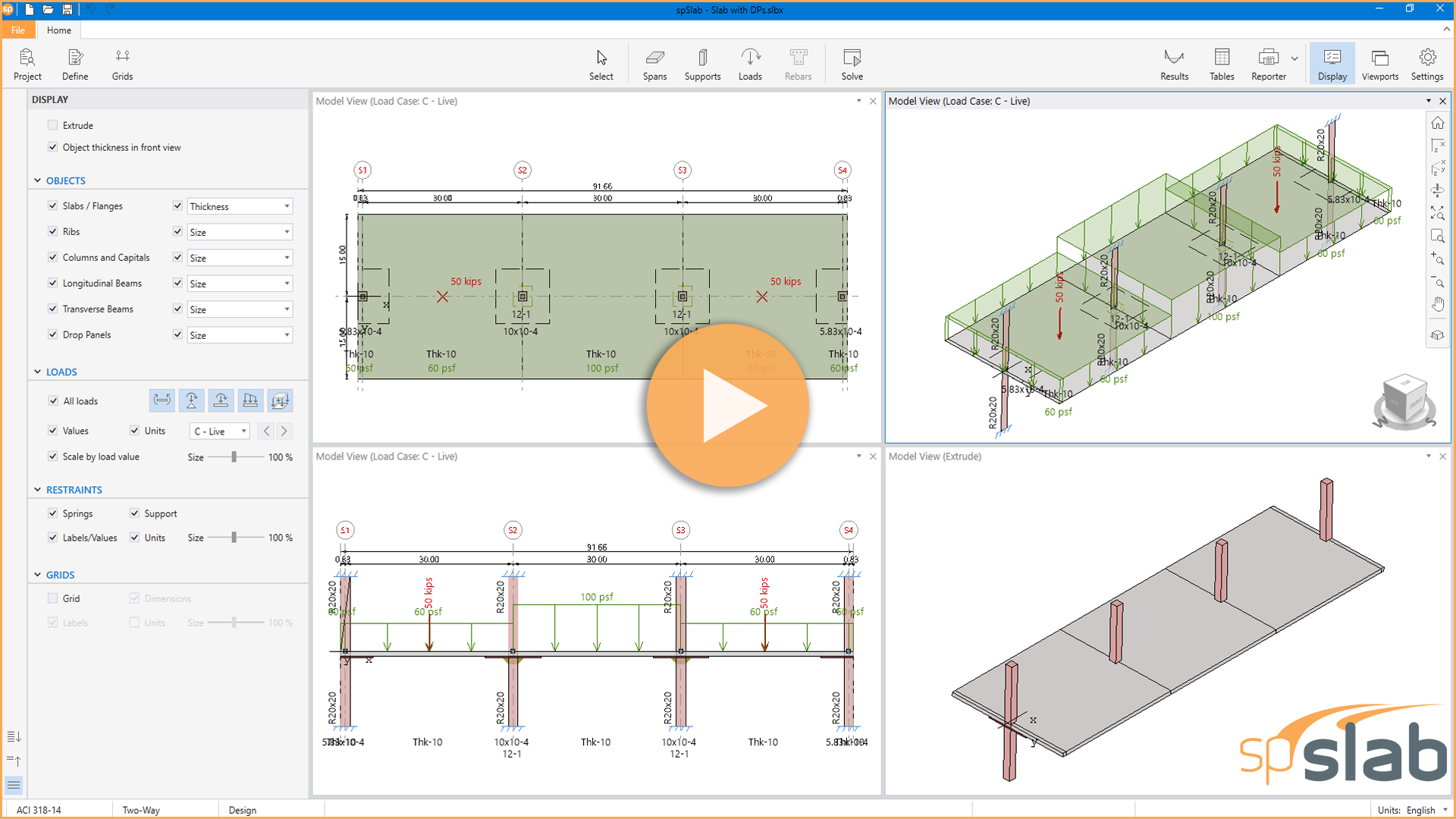The image size is (1456, 819).
Task: Click the Grids ribbon icon
Action: [x=122, y=64]
